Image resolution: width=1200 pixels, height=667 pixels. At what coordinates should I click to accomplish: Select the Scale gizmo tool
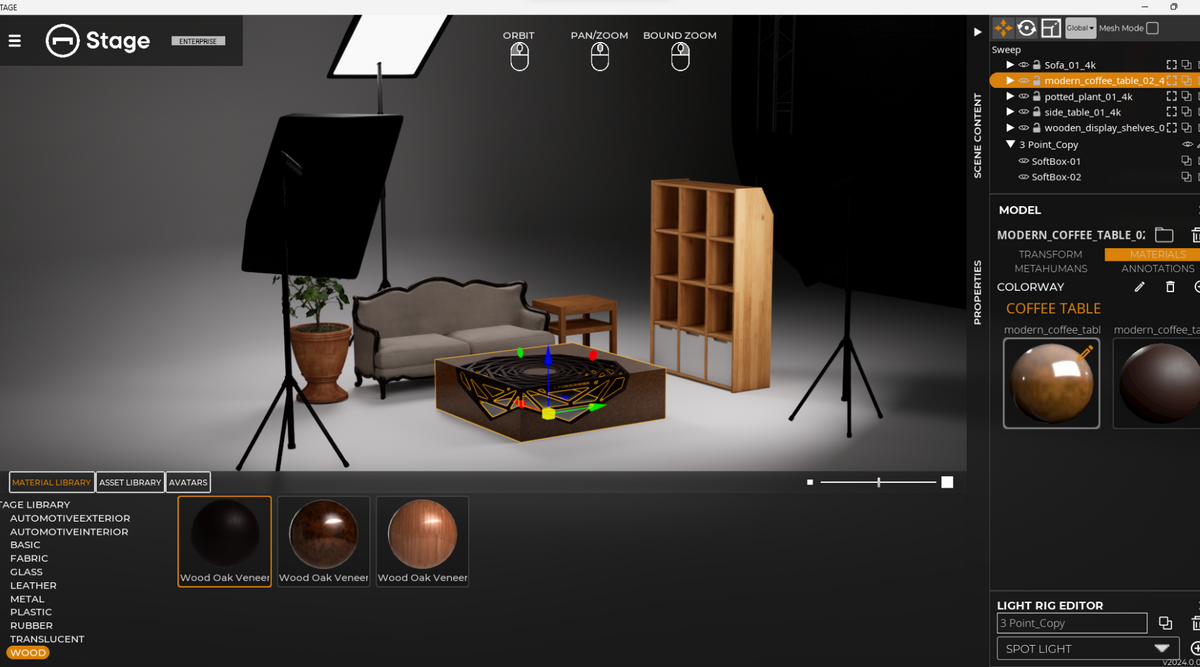1050,28
